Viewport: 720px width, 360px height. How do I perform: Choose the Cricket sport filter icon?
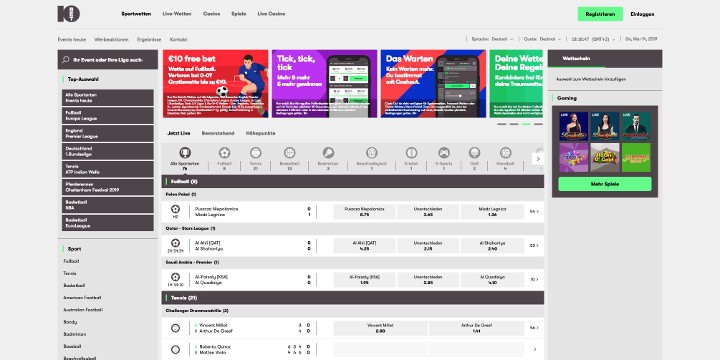click(x=411, y=153)
